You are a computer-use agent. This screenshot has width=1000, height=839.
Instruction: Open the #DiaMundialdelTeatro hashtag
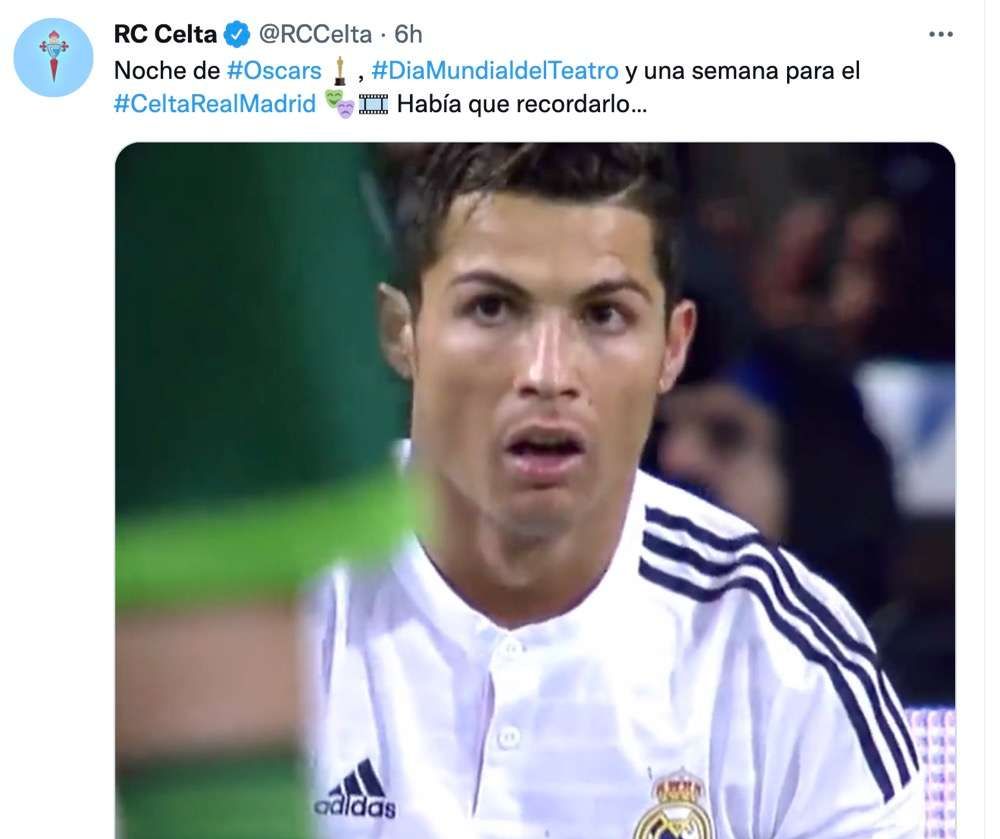pyautogui.click(x=495, y=71)
